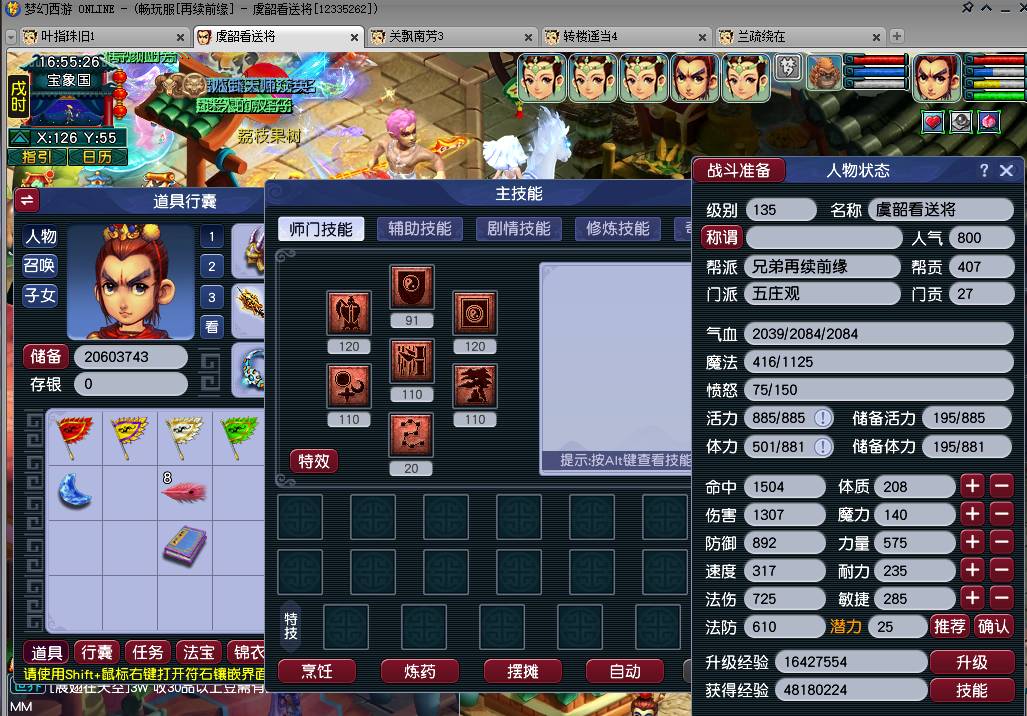Increase 敏捷 with plus button
Viewport: 1027px width, 716px height.
(x=973, y=598)
